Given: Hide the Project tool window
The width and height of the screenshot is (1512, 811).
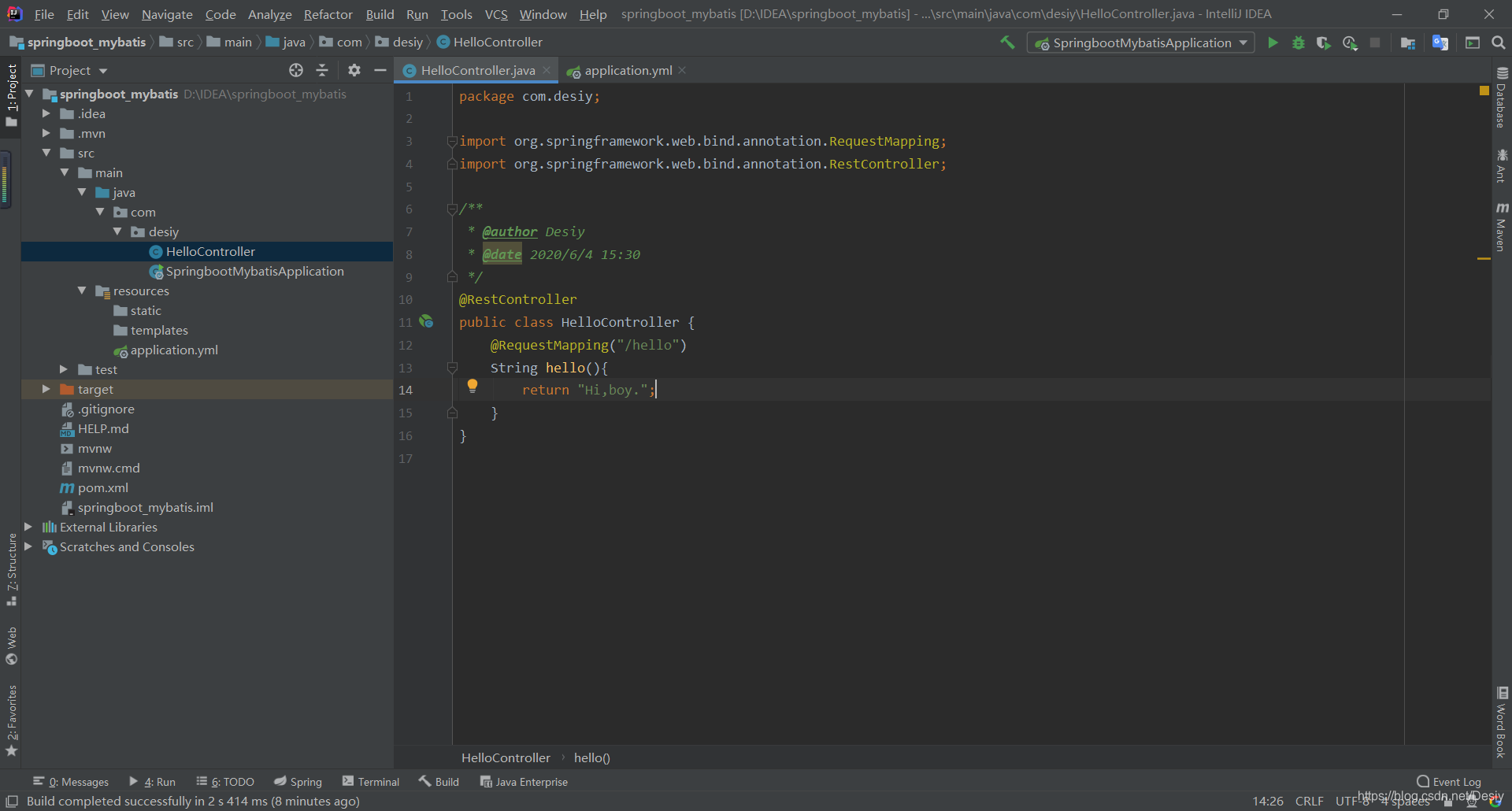Looking at the screenshot, I should pyautogui.click(x=380, y=70).
